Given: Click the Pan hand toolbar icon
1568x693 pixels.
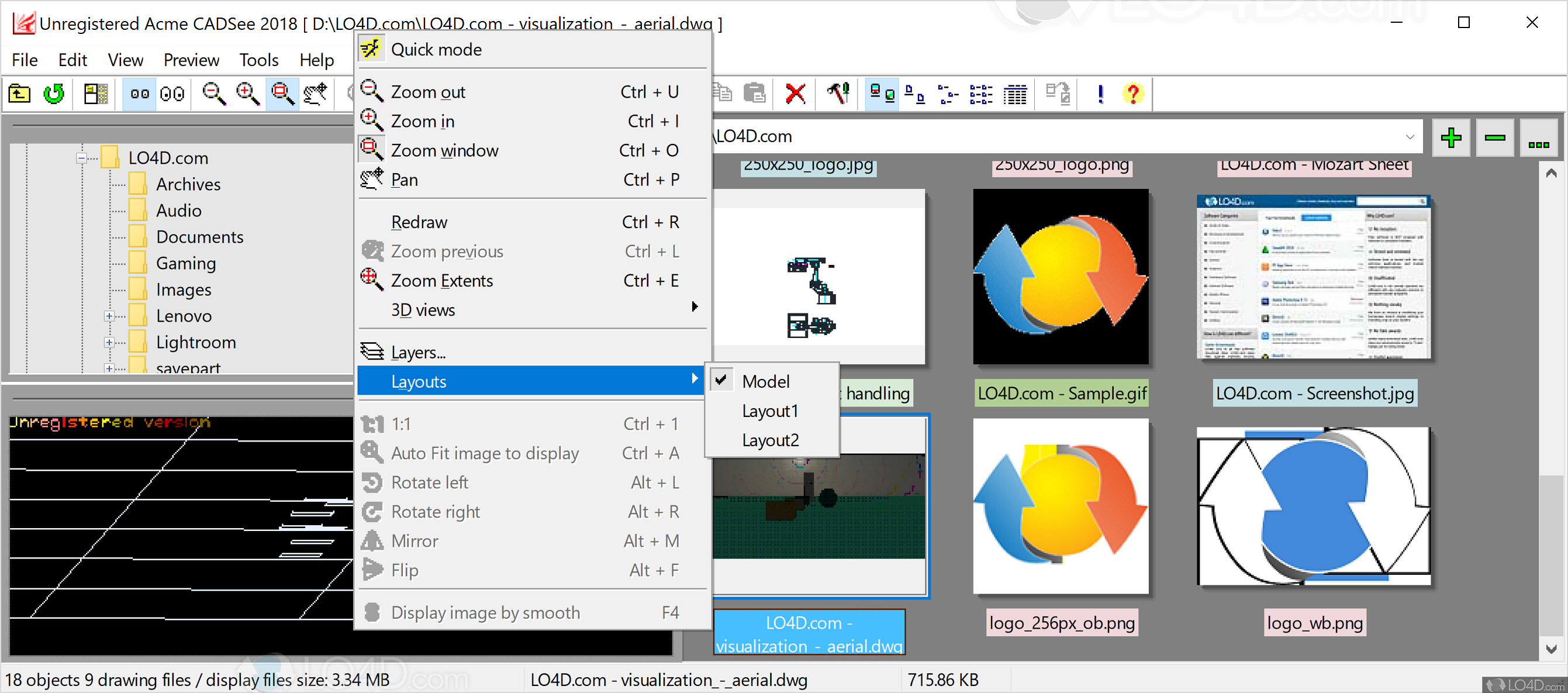Looking at the screenshot, I should pos(316,94).
